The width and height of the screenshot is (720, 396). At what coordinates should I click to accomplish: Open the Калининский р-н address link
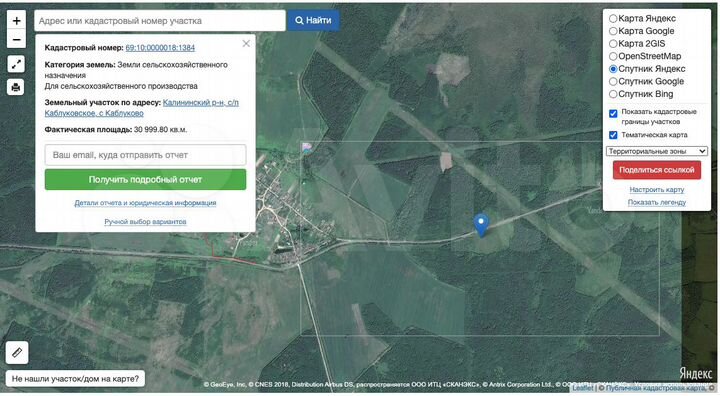coord(141,108)
